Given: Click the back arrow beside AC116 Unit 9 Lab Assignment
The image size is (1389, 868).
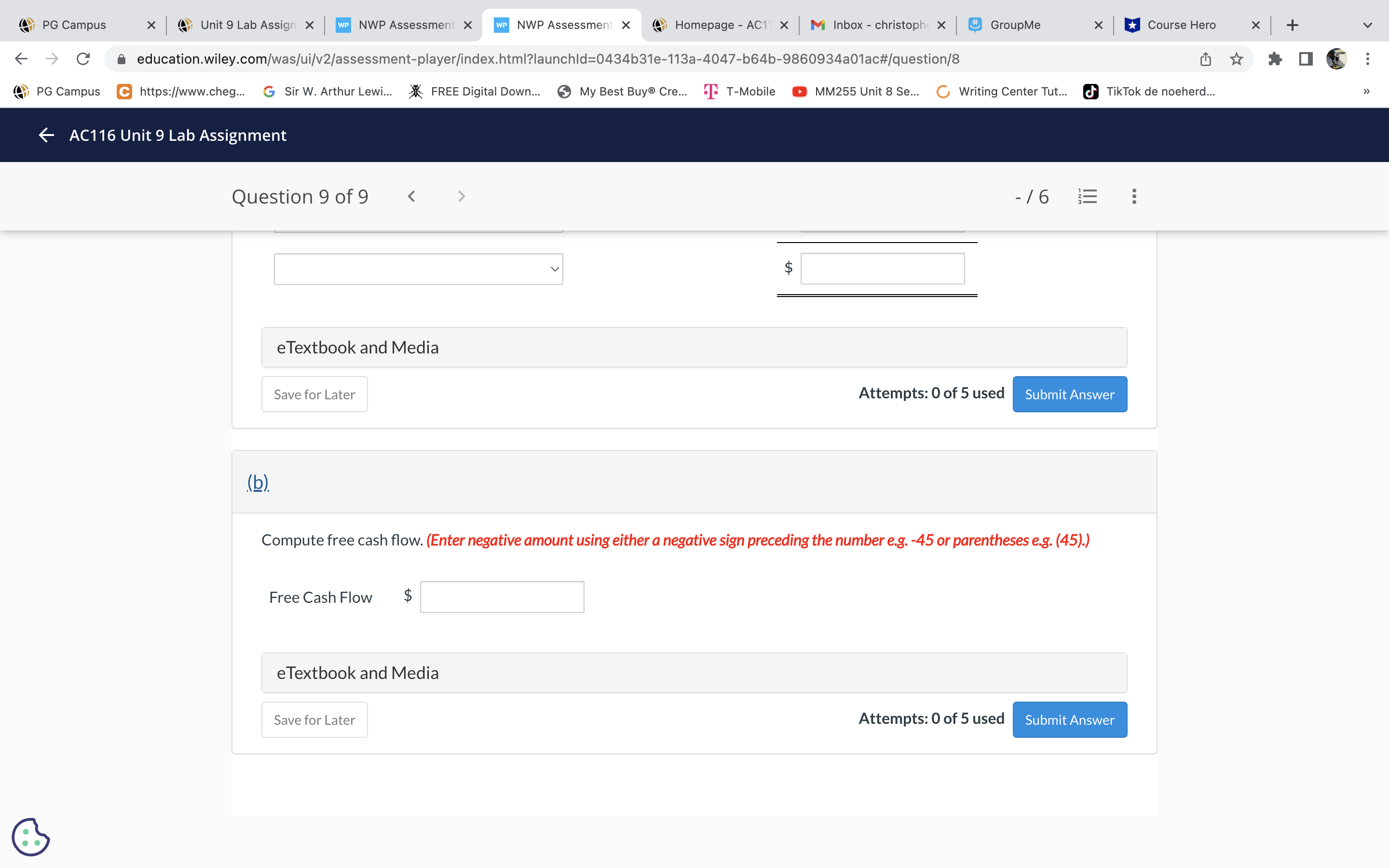Looking at the screenshot, I should pos(46,135).
